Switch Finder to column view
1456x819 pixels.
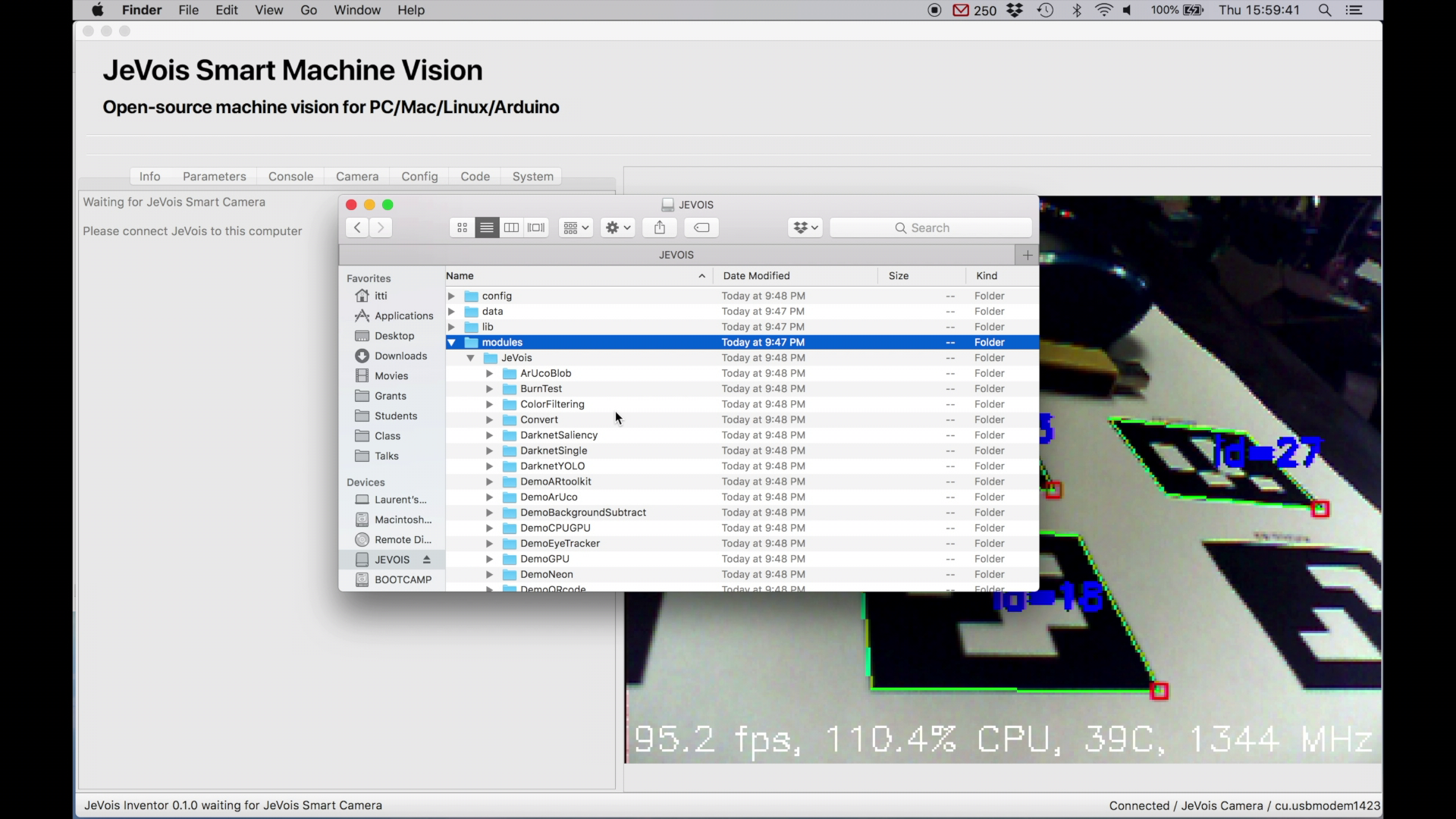click(x=512, y=227)
